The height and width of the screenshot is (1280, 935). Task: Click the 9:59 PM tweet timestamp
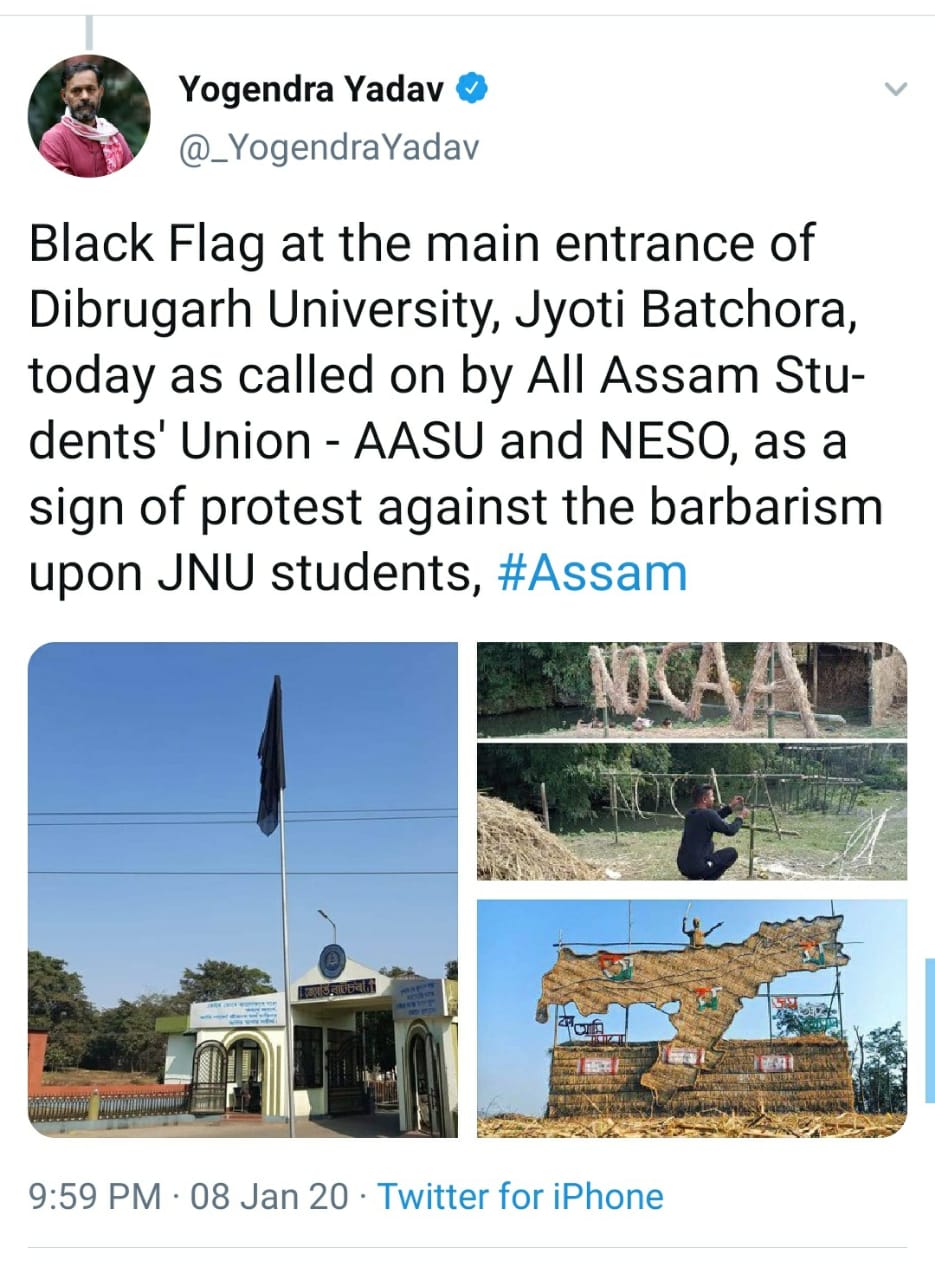(95, 1196)
